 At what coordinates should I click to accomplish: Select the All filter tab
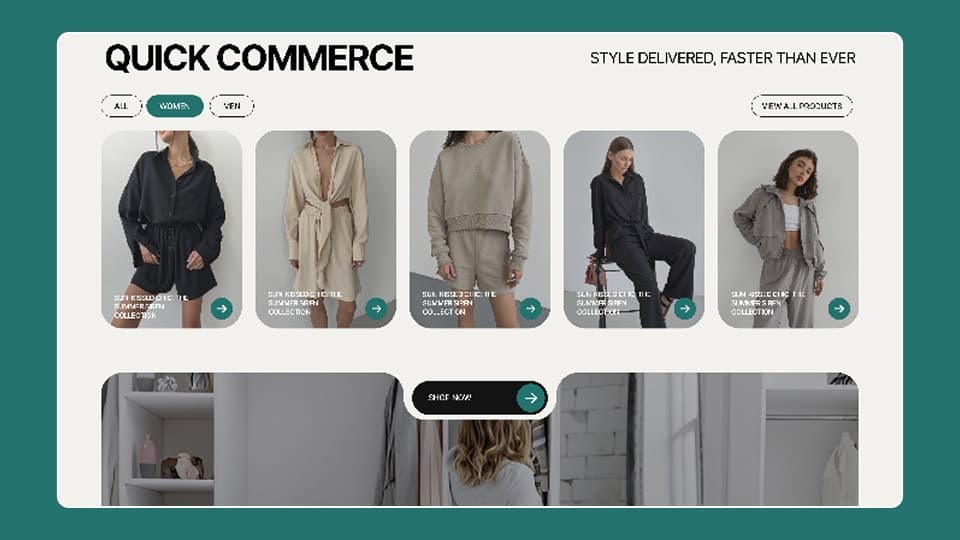click(121, 106)
